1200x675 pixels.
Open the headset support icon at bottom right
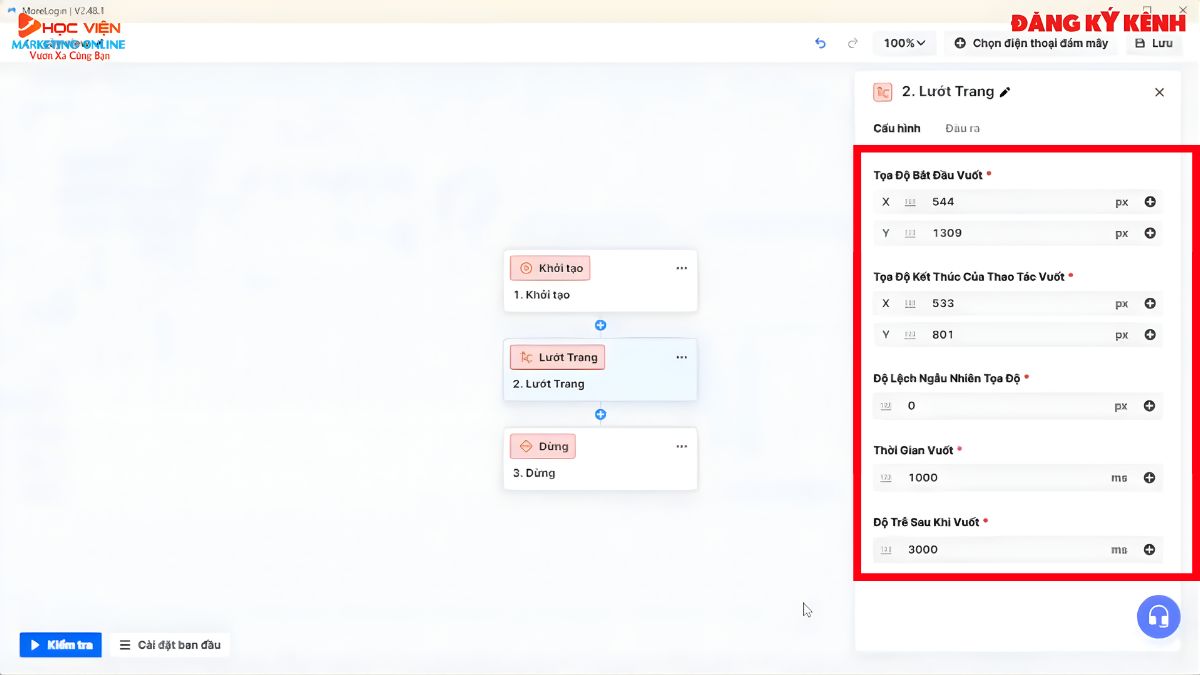(x=1158, y=617)
